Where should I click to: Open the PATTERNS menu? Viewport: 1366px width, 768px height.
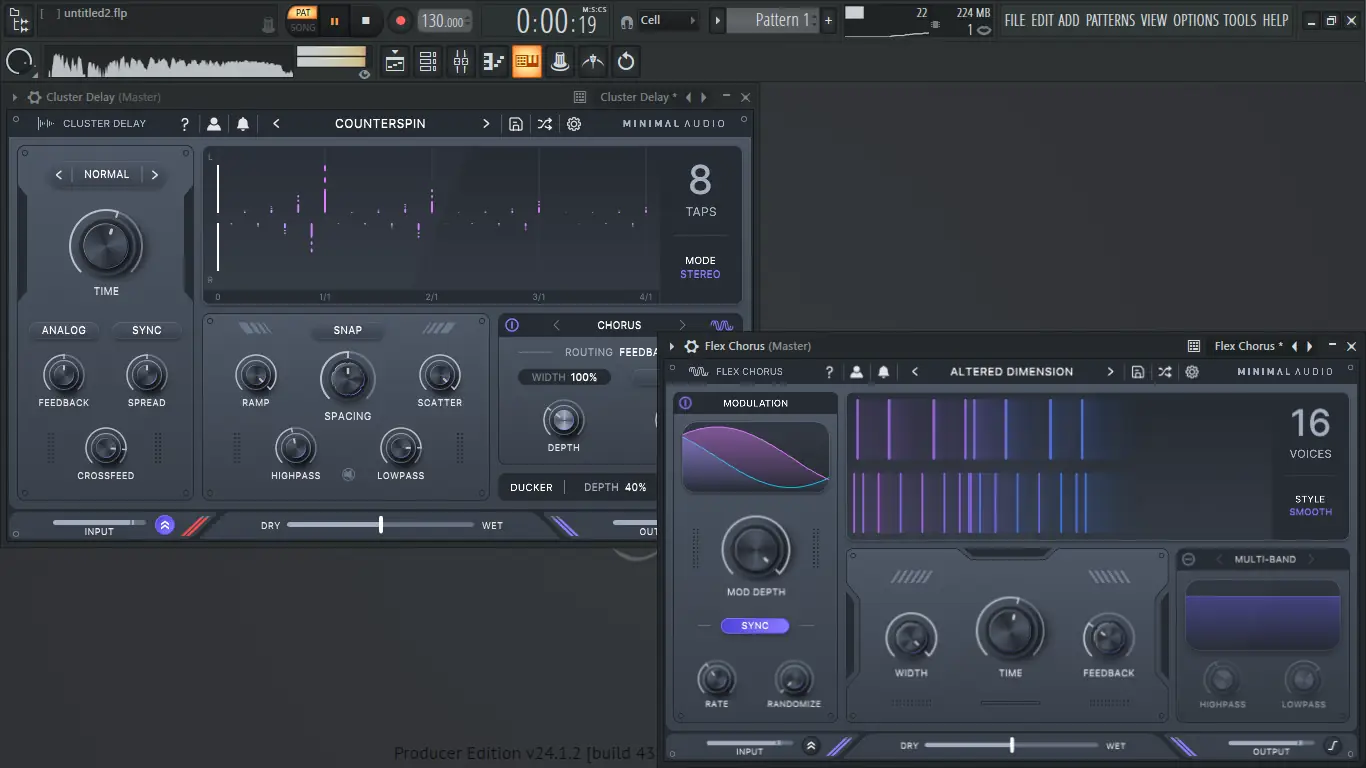pyautogui.click(x=1110, y=20)
